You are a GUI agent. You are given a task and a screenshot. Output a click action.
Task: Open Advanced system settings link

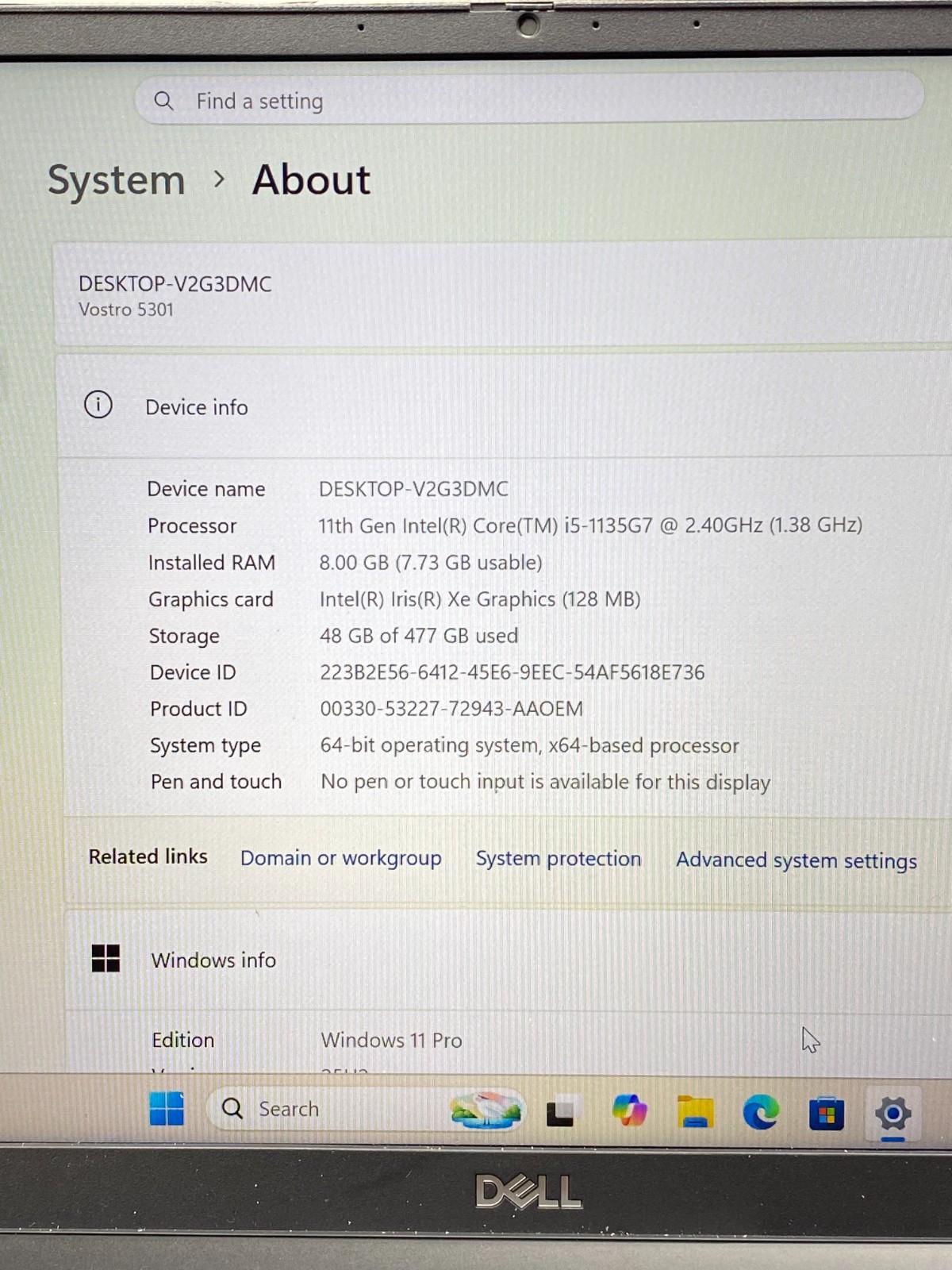coord(797,860)
